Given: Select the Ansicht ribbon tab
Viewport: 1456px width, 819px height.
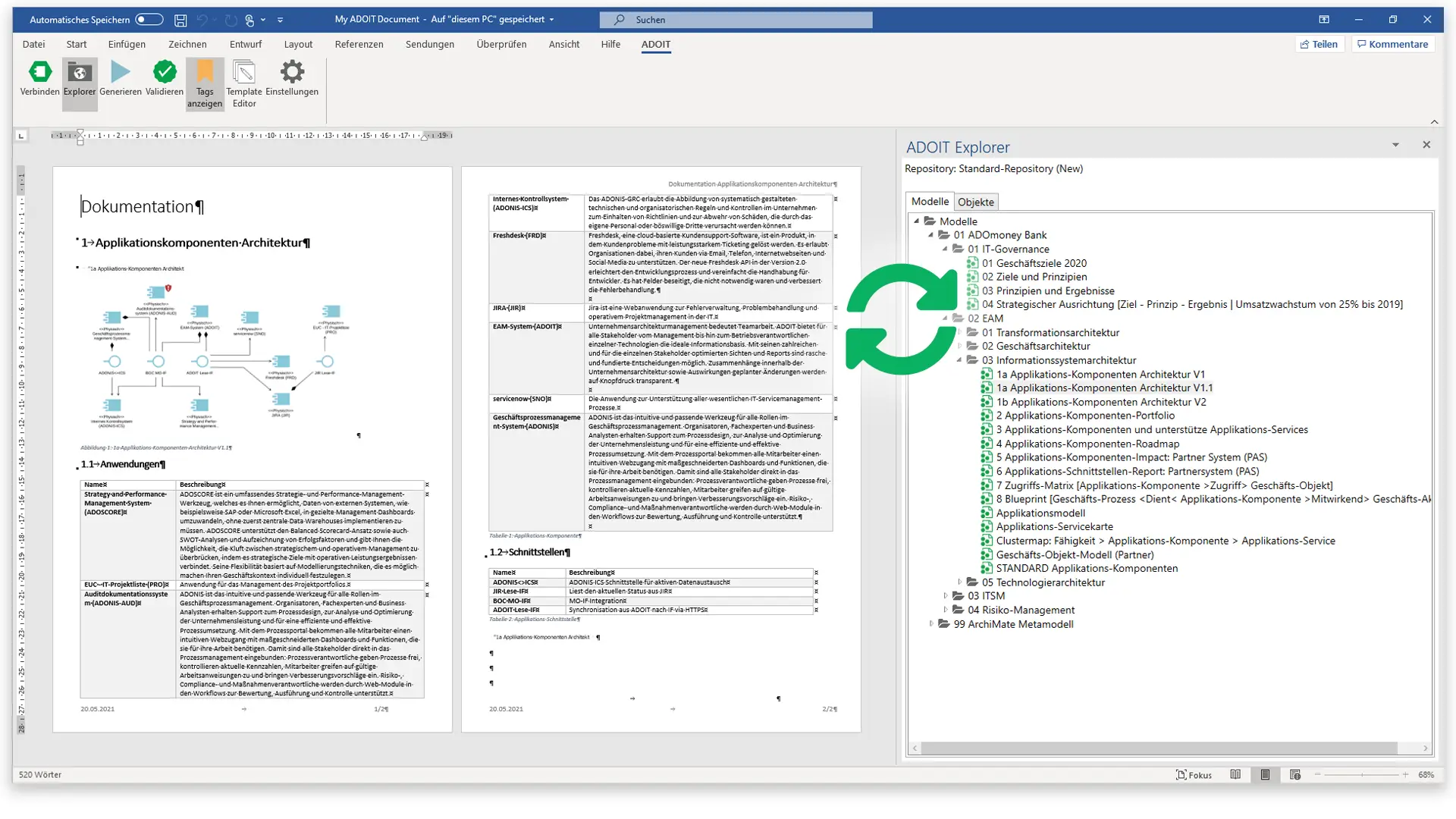Looking at the screenshot, I should pos(564,45).
